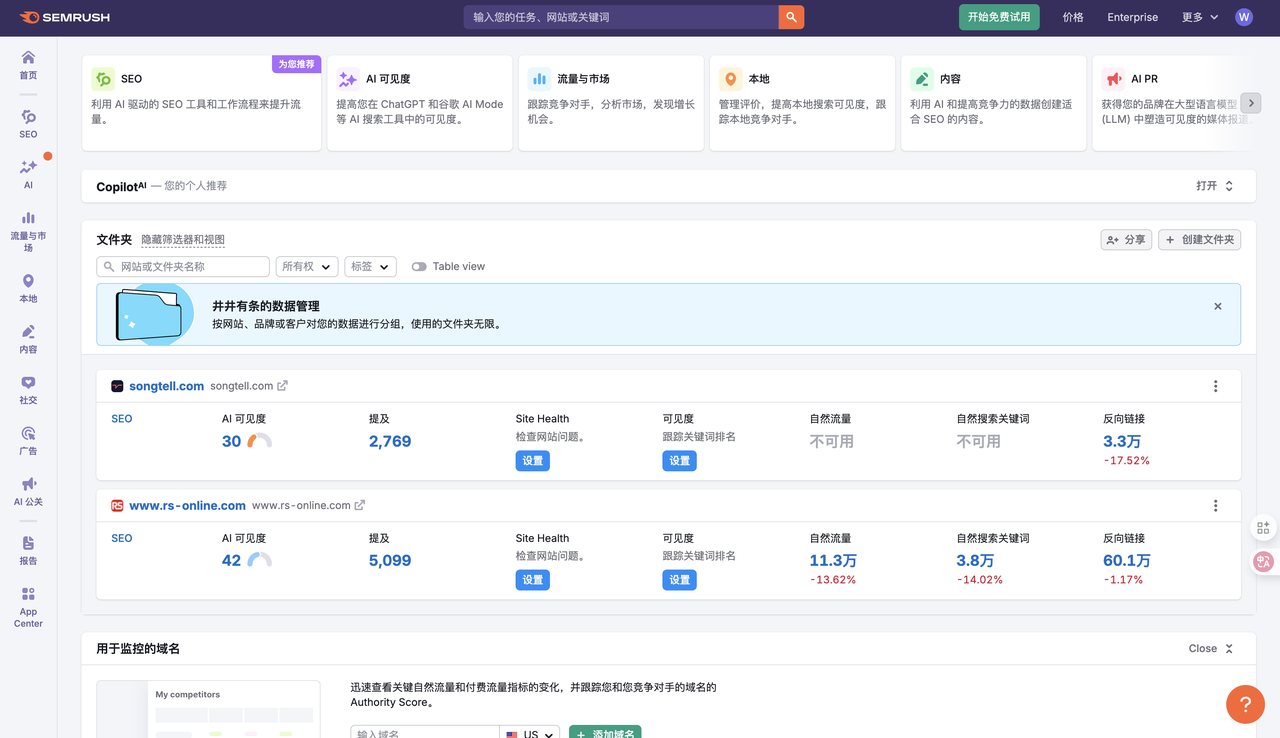The width and height of the screenshot is (1280, 738).
Task: Click 开始免费试用 button
Action: pos(999,17)
